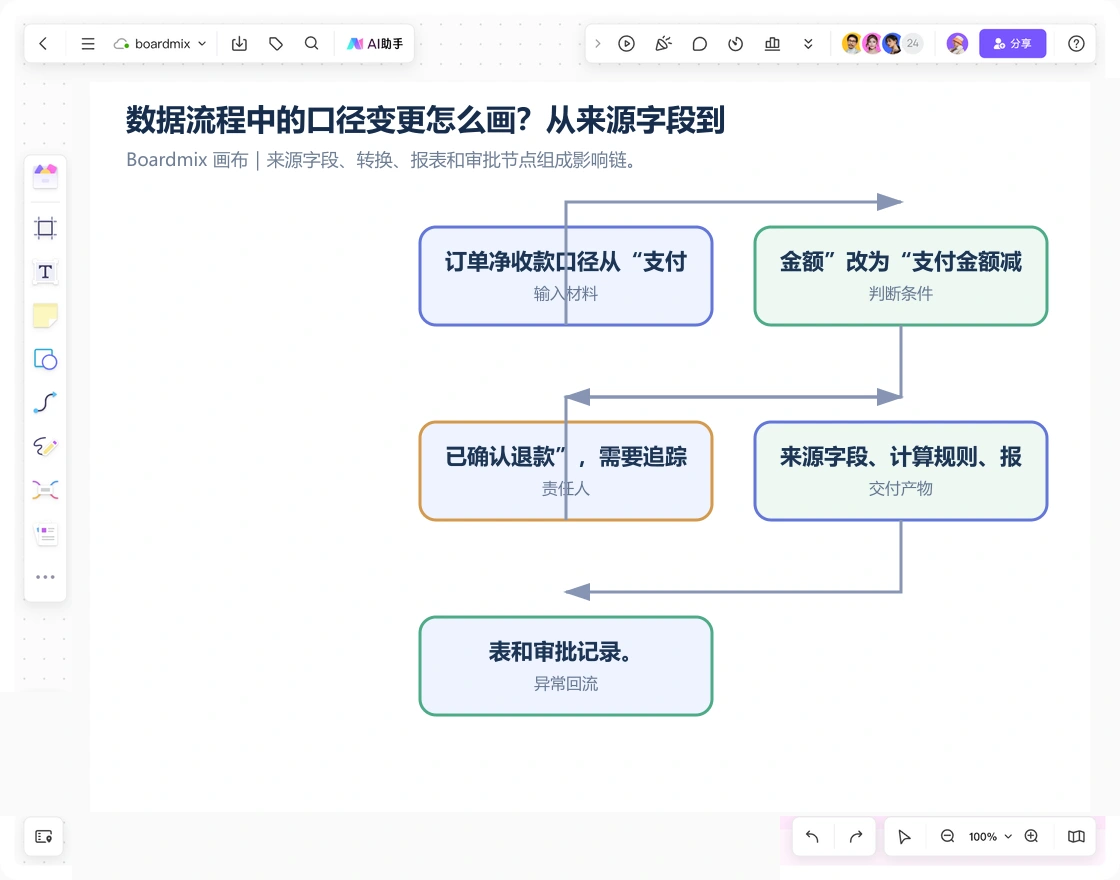The height and width of the screenshot is (880, 1120).
Task: Select the Pen drawing tool
Action: point(45,446)
